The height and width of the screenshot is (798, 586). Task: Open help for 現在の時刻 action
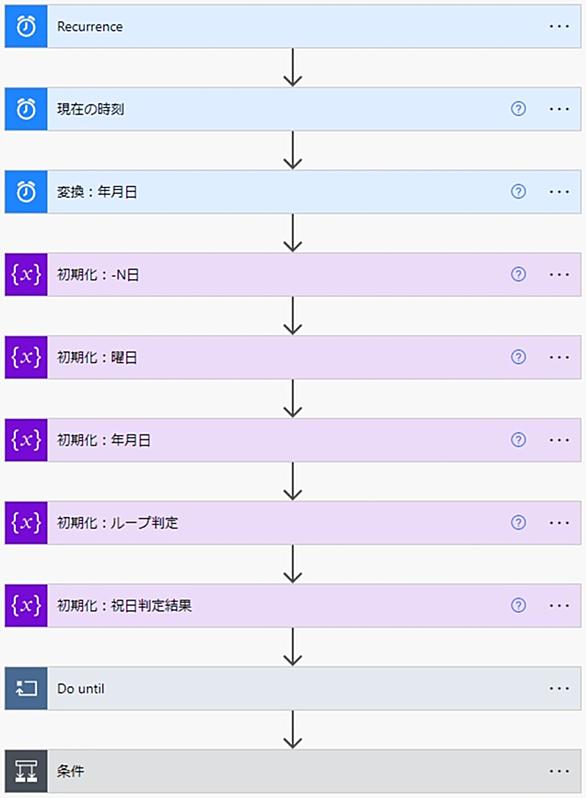(518, 109)
